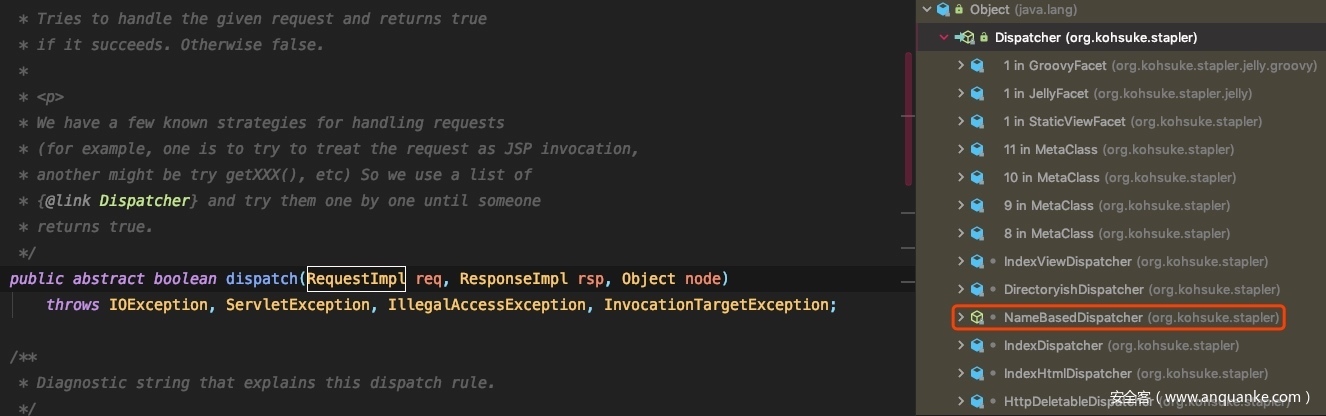1326x416 pixels.
Task: Click the editor vertical scrollbar
Action: pos(908,120)
